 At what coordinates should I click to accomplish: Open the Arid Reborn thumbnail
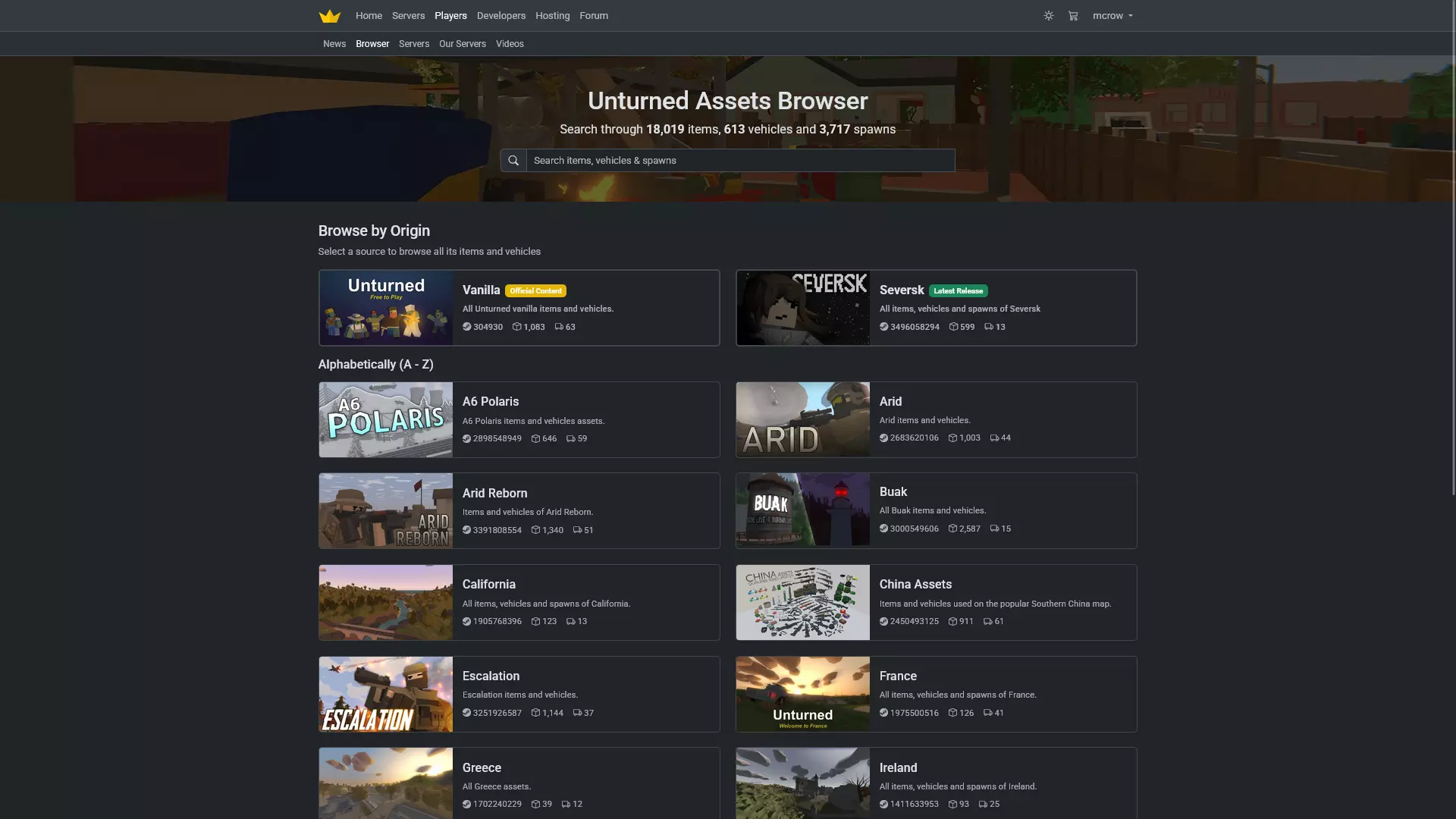coord(386,511)
